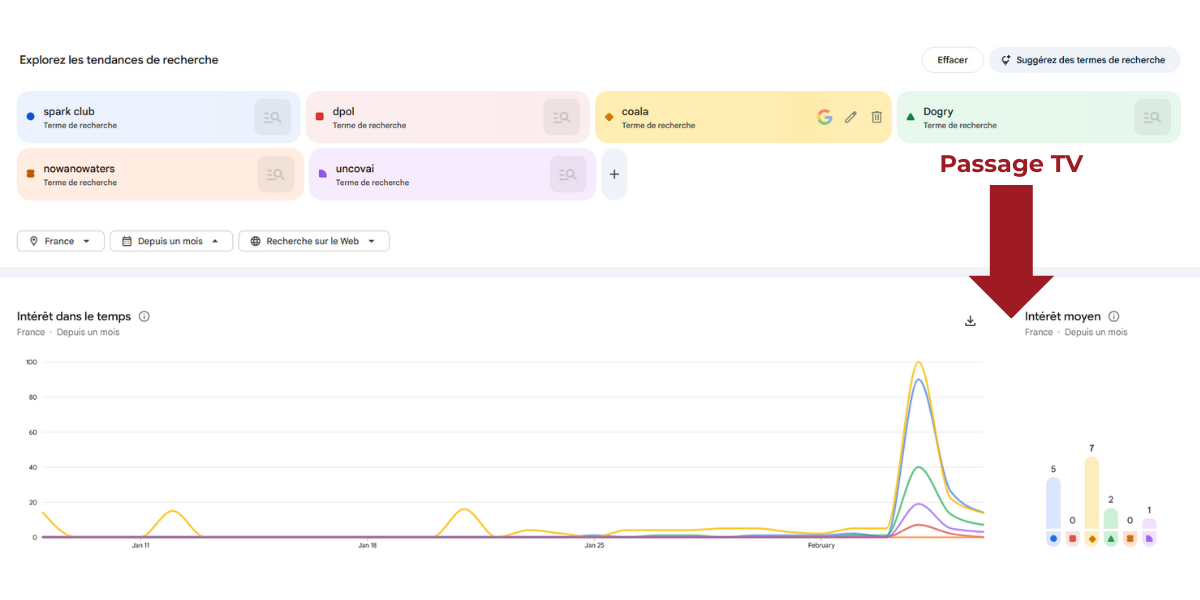Add a new search term with plus button
This screenshot has width=1200, height=600.
click(x=614, y=174)
